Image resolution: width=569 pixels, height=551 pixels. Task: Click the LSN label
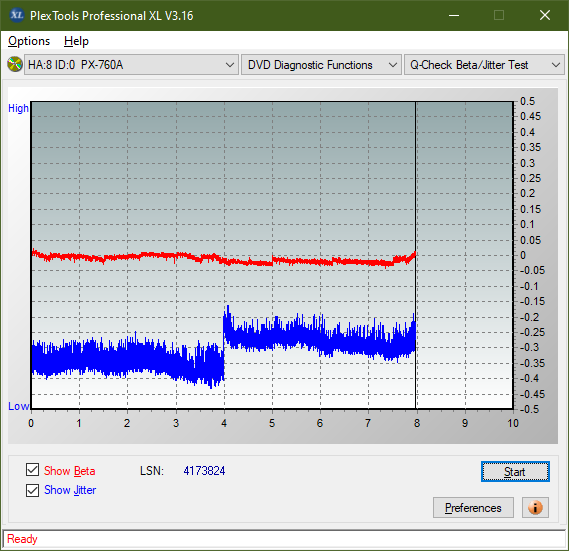pyautogui.click(x=152, y=471)
